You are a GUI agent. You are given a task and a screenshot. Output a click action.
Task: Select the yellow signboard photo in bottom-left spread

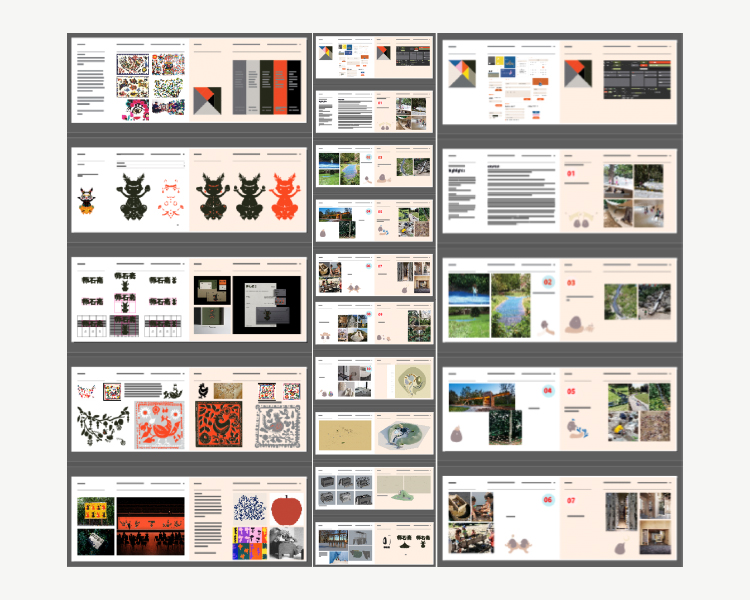tap(96, 512)
